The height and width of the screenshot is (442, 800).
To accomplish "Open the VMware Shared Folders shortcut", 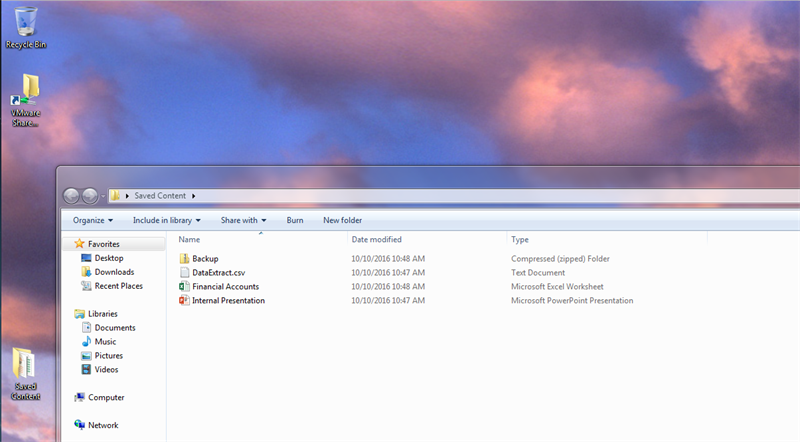I will click(x=27, y=95).
